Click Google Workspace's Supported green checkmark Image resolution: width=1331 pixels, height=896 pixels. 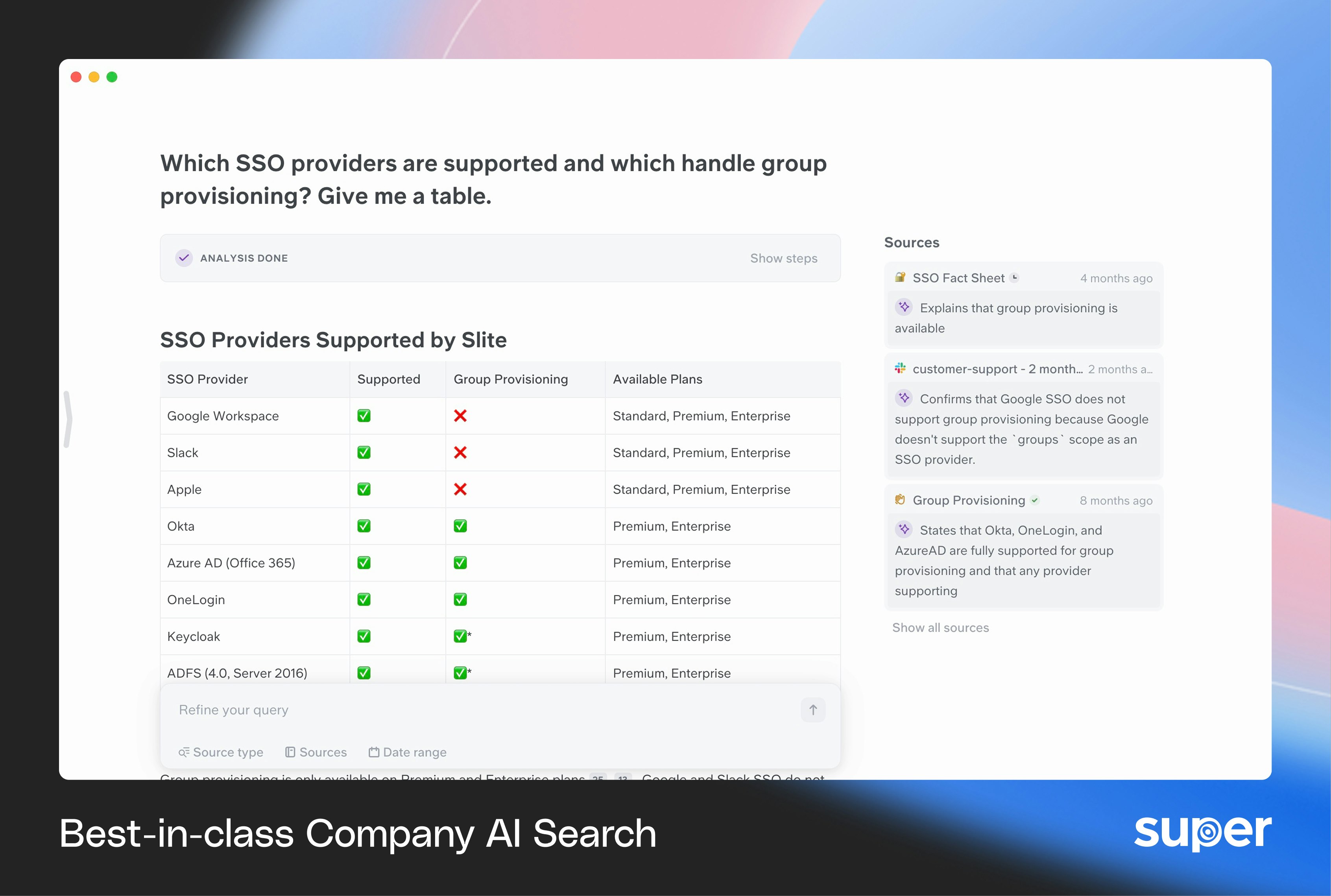[364, 416]
